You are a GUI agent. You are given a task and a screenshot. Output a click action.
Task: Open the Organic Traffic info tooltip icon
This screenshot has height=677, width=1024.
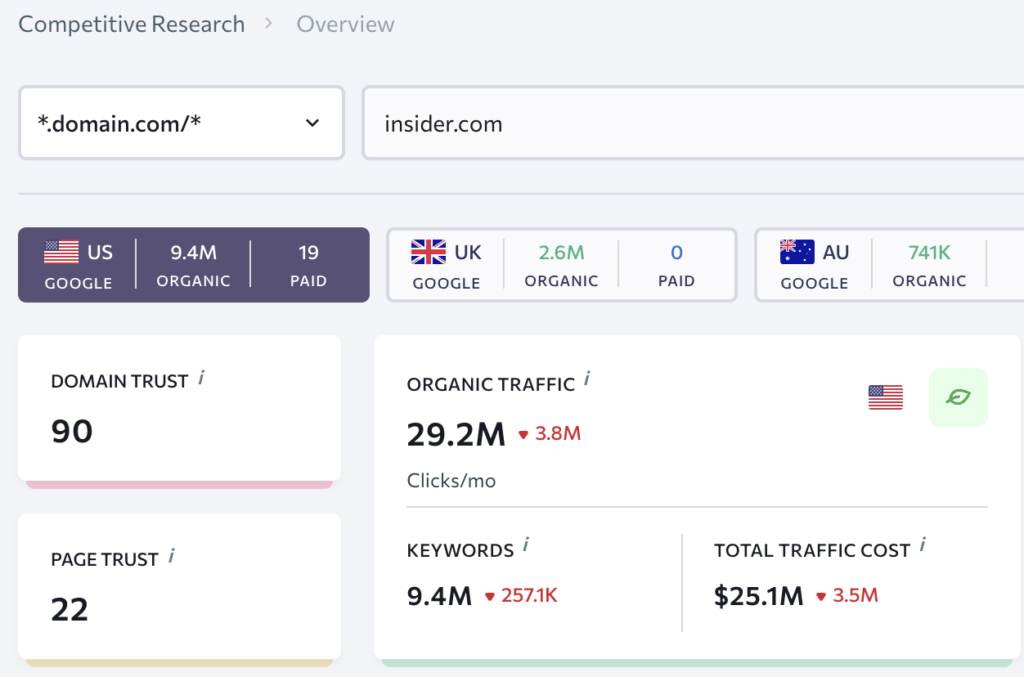pos(587,380)
